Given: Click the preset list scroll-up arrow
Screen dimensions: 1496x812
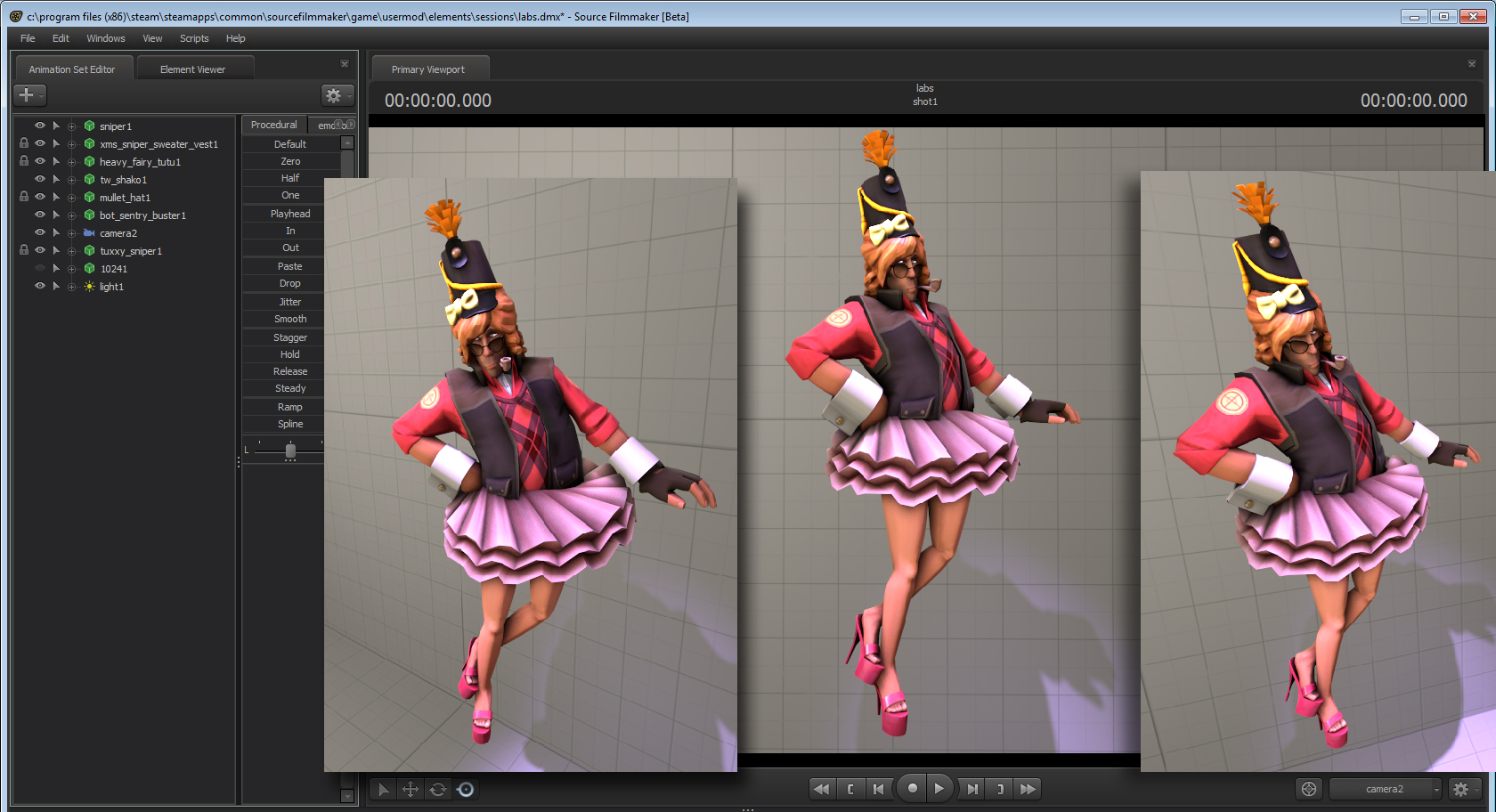Looking at the screenshot, I should (x=347, y=142).
